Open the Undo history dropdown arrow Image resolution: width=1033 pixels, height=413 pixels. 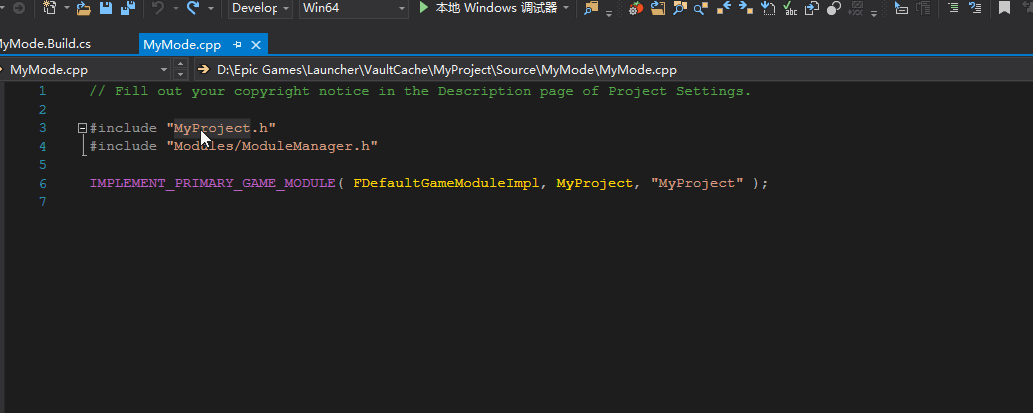pos(175,8)
